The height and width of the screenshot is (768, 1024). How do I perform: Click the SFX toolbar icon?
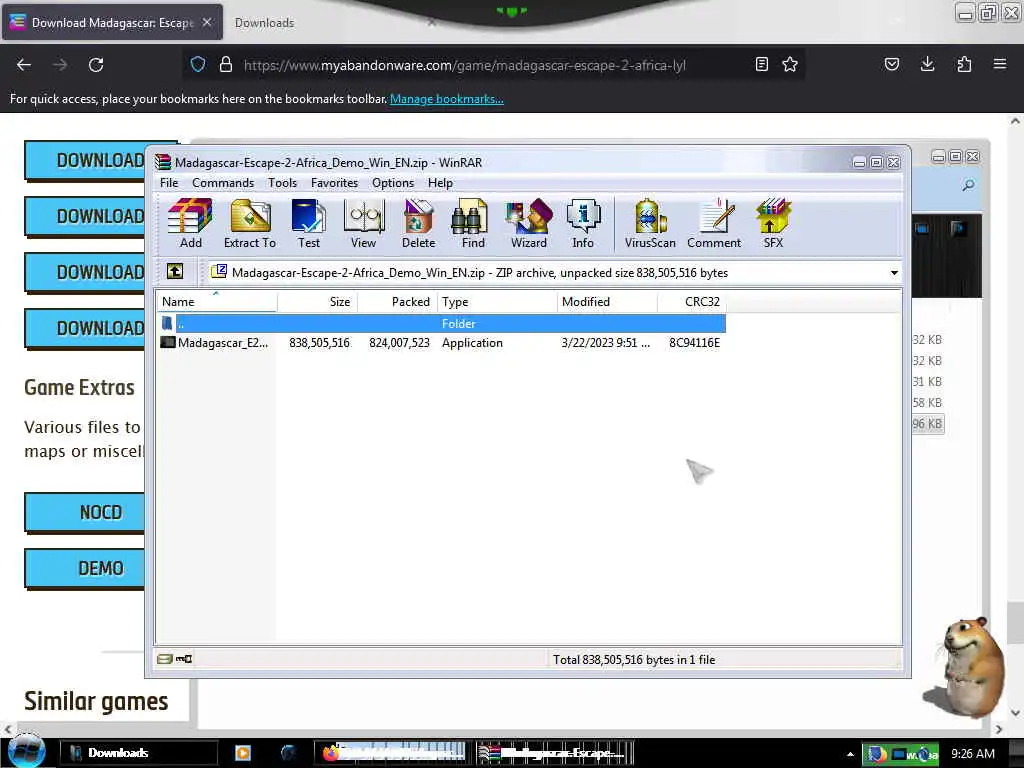click(x=773, y=223)
